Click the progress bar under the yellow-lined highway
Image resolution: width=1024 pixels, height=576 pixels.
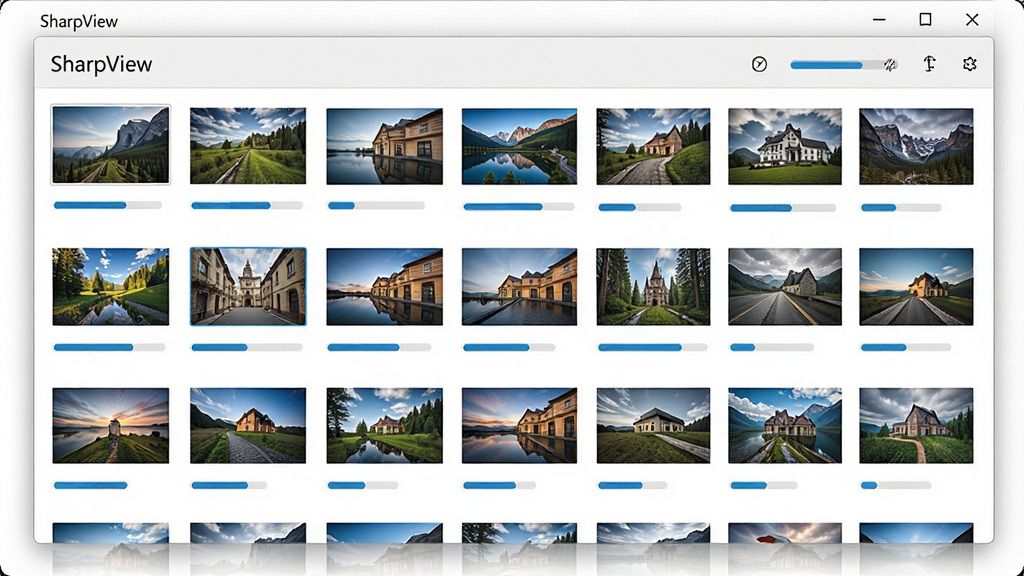(772, 347)
